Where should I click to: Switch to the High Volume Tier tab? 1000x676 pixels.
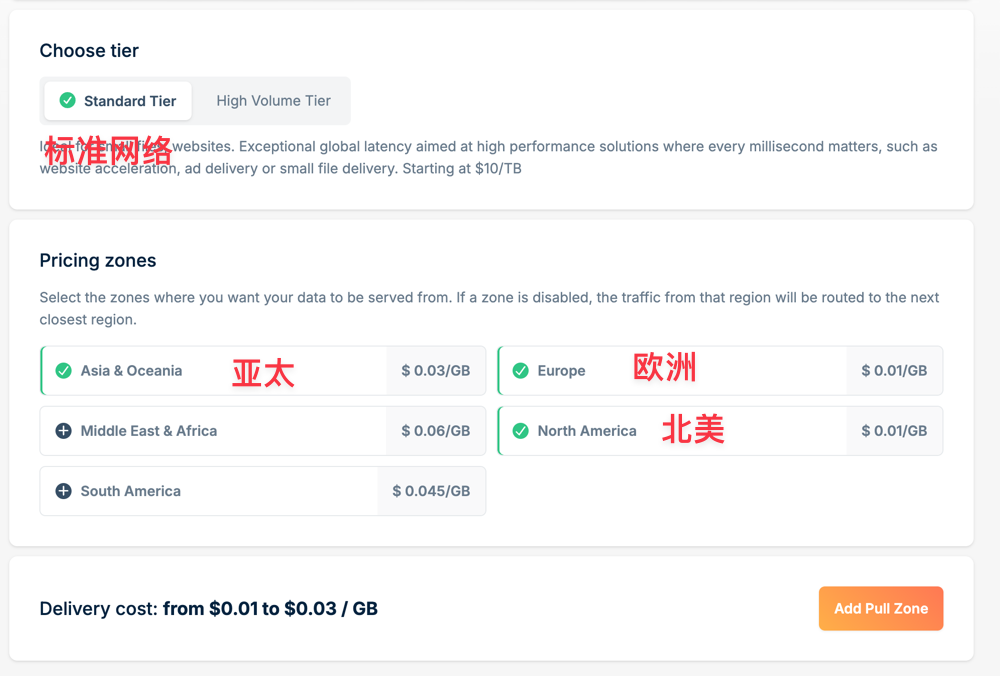point(273,101)
